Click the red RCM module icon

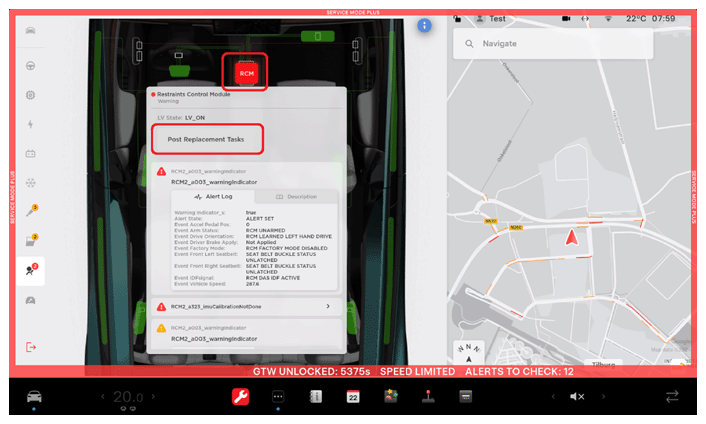tap(246, 72)
